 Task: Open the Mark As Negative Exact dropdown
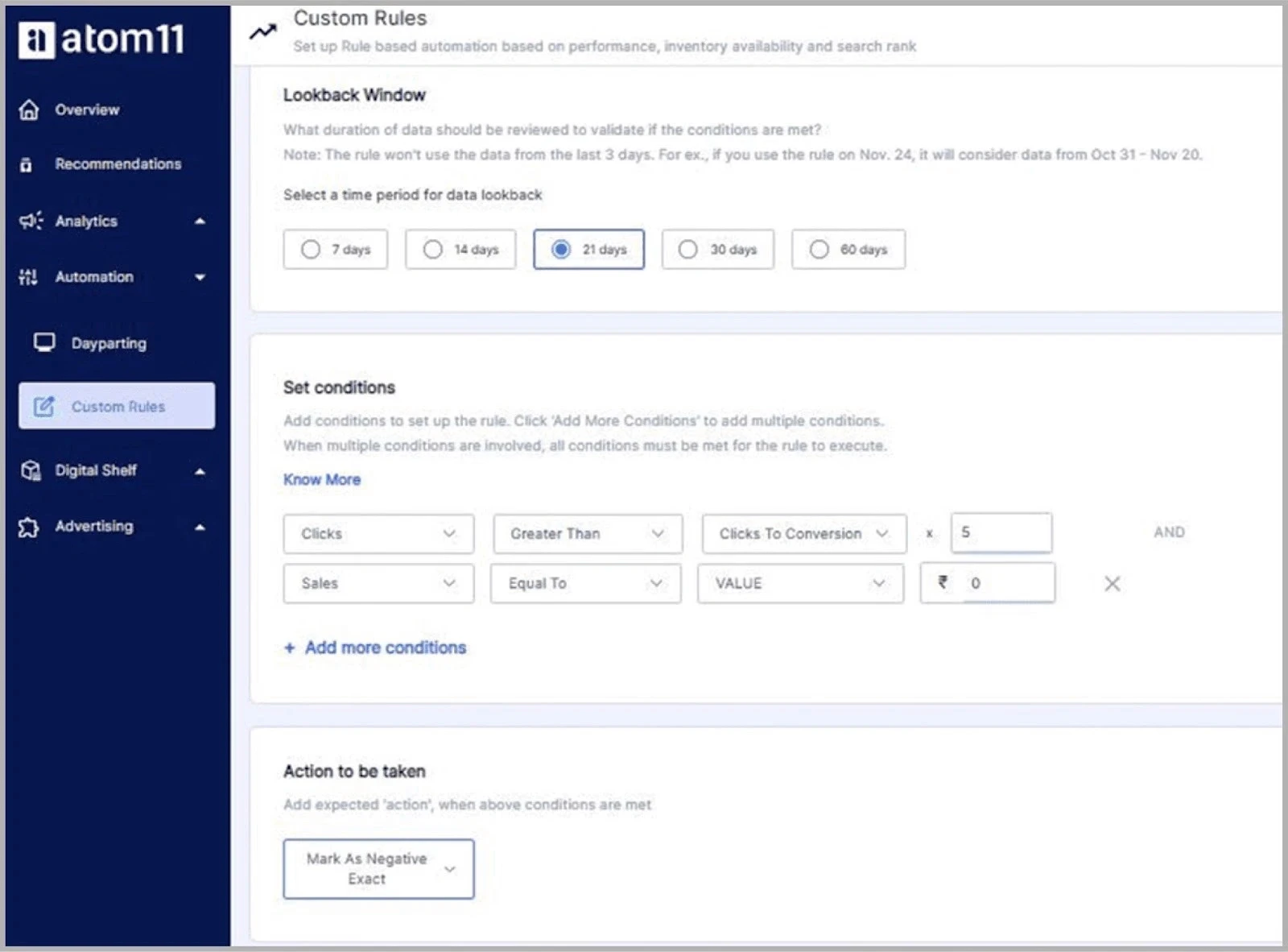tap(378, 869)
